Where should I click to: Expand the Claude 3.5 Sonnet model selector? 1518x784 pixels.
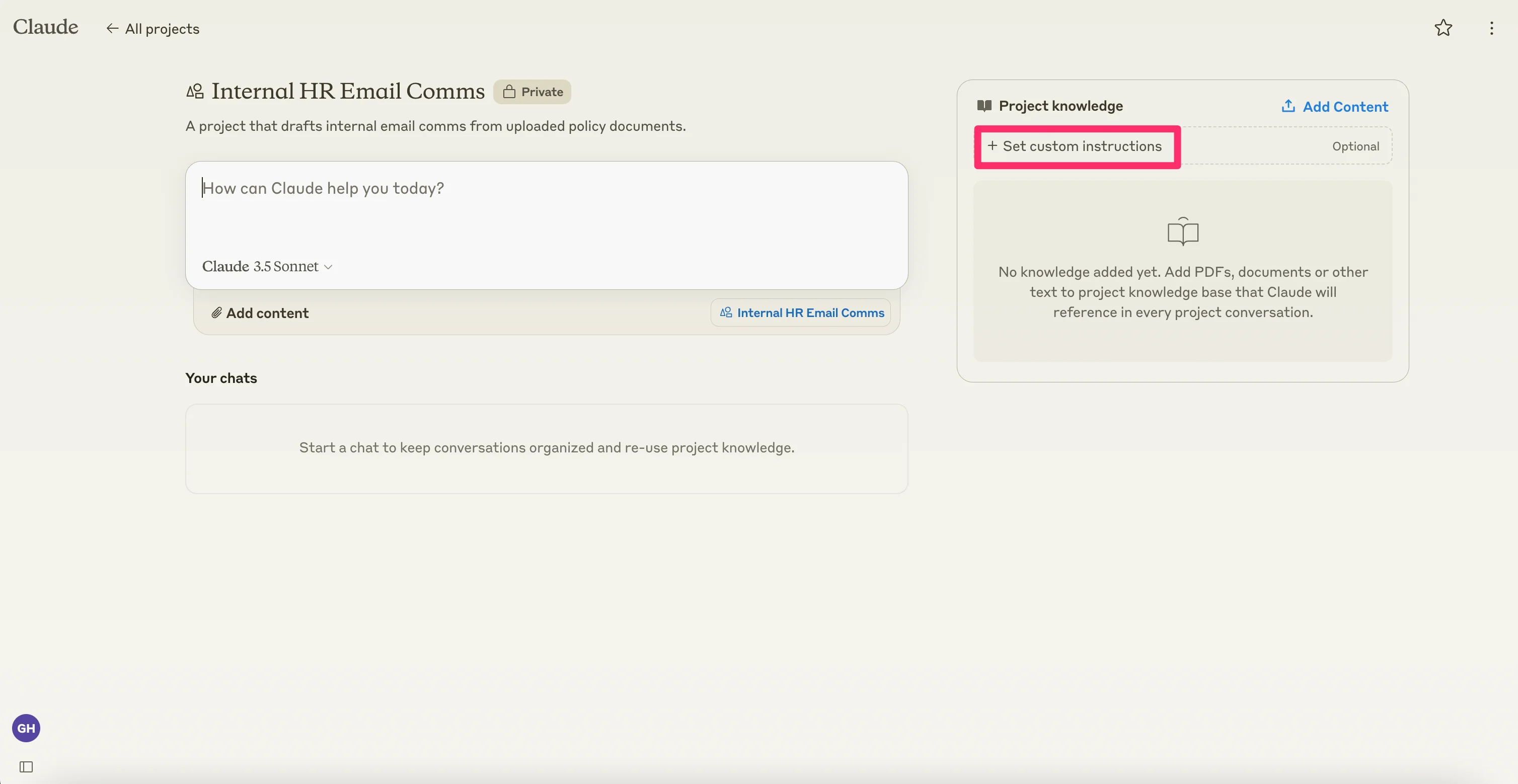click(260, 266)
